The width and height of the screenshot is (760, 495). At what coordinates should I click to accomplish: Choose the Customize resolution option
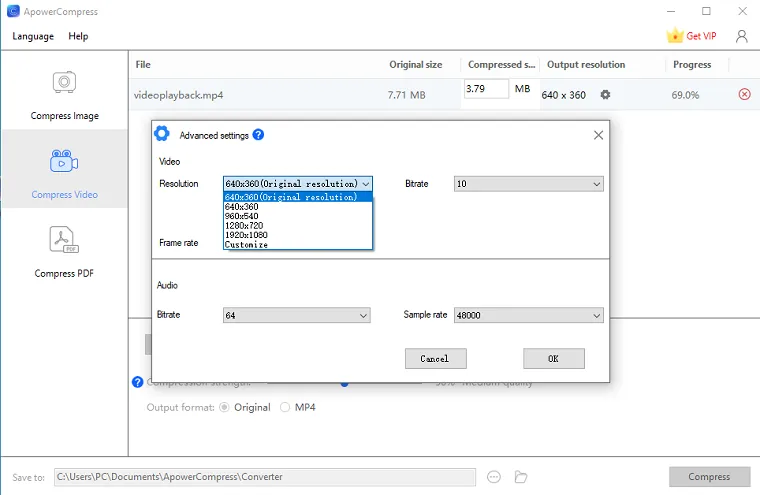coord(298,244)
